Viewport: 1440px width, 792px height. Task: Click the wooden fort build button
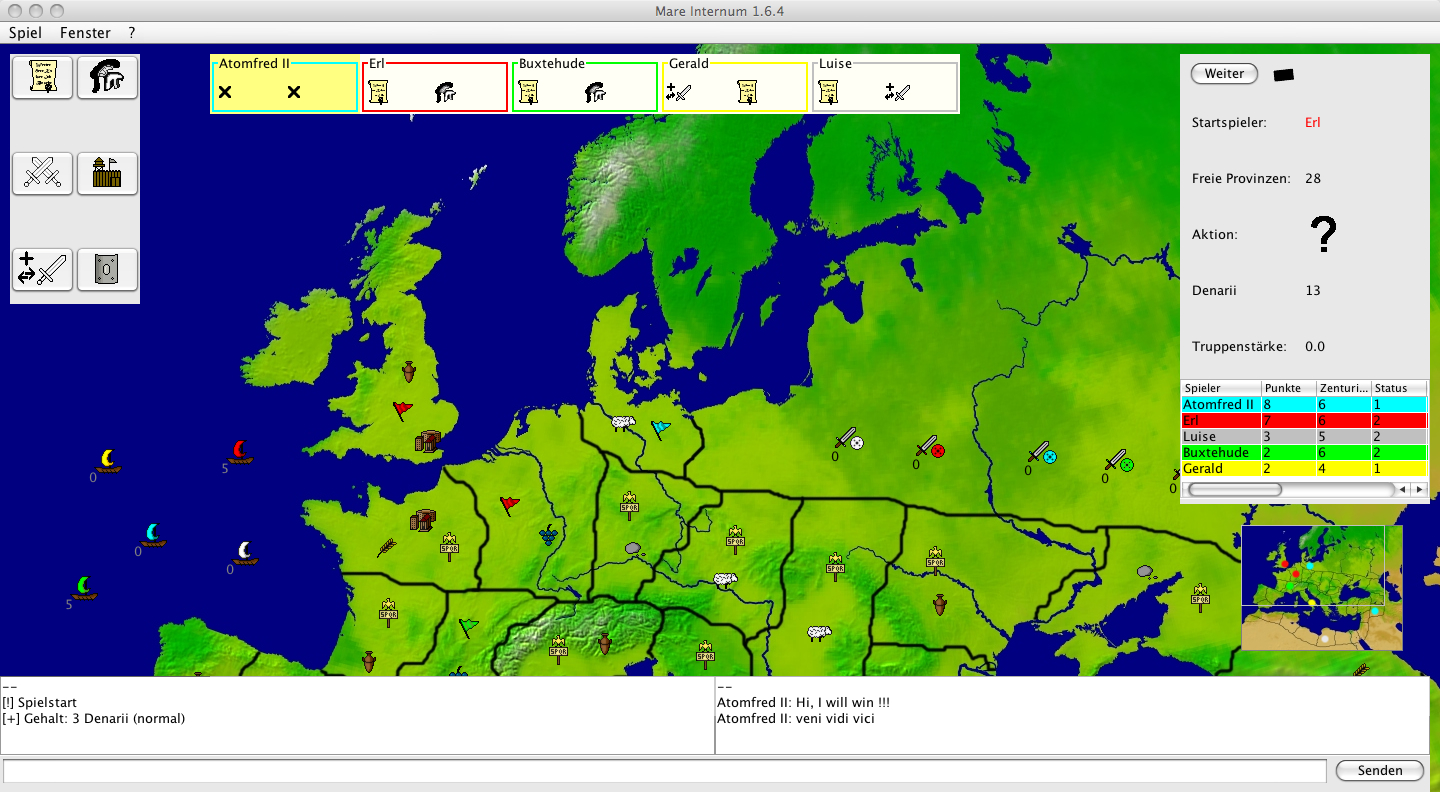pos(107,173)
